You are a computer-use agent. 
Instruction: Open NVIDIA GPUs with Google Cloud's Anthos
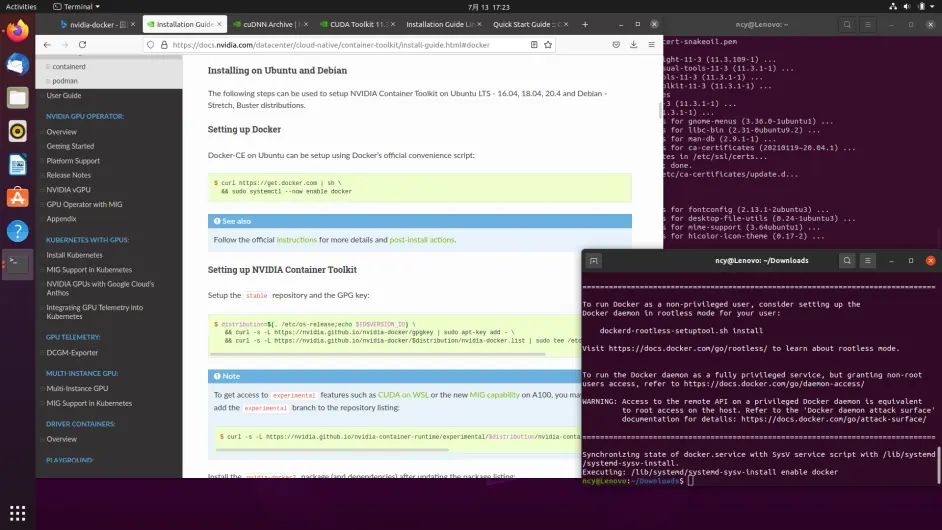pyautogui.click(x=100, y=288)
